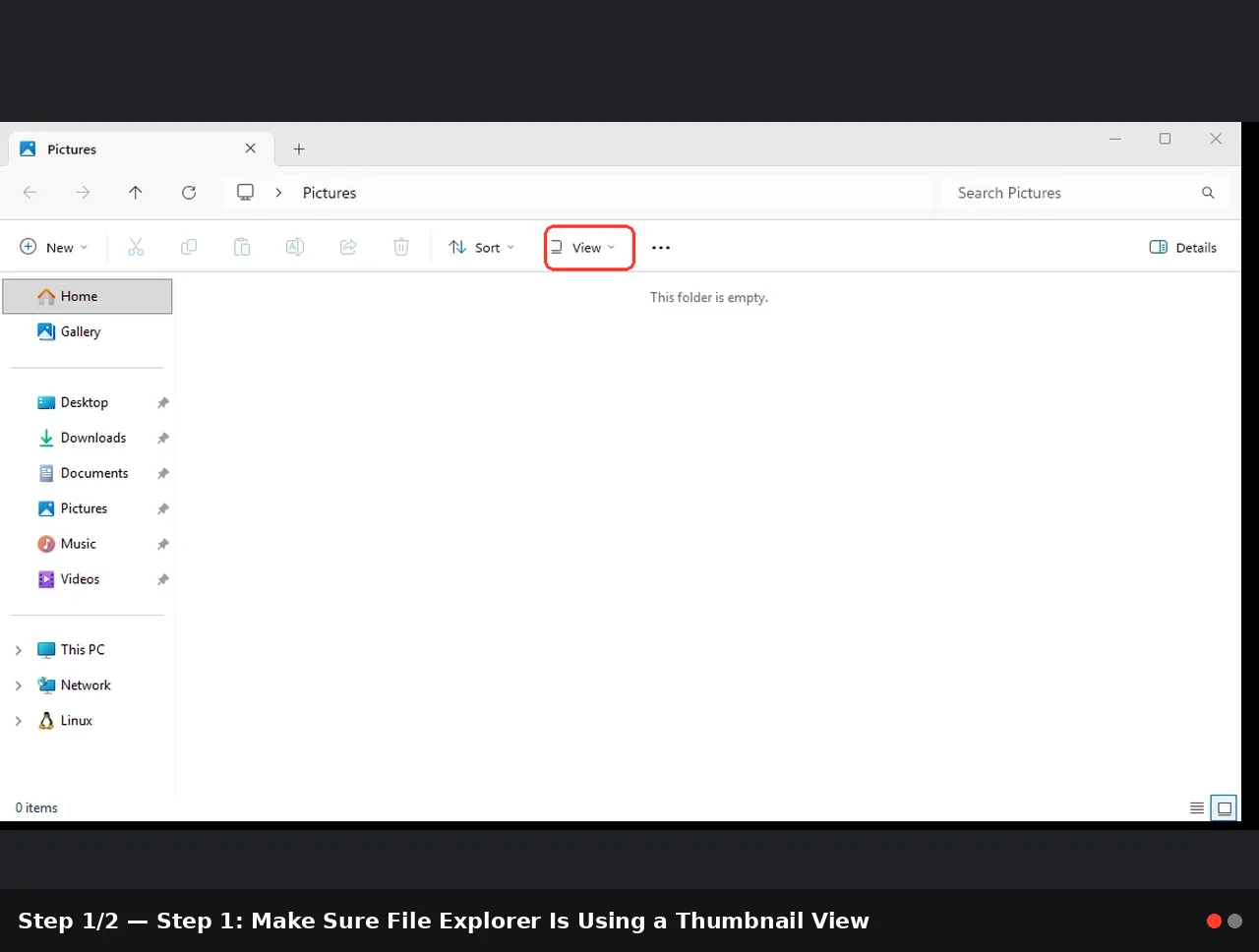Switch to details list view in status bar
Image resolution: width=1259 pixels, height=952 pixels.
1197,808
